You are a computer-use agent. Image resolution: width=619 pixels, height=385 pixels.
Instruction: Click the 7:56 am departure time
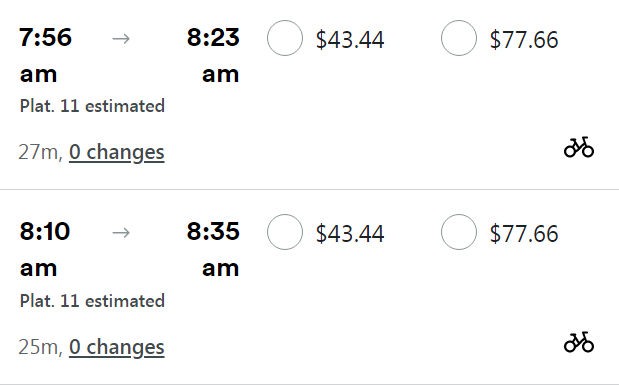point(45,55)
